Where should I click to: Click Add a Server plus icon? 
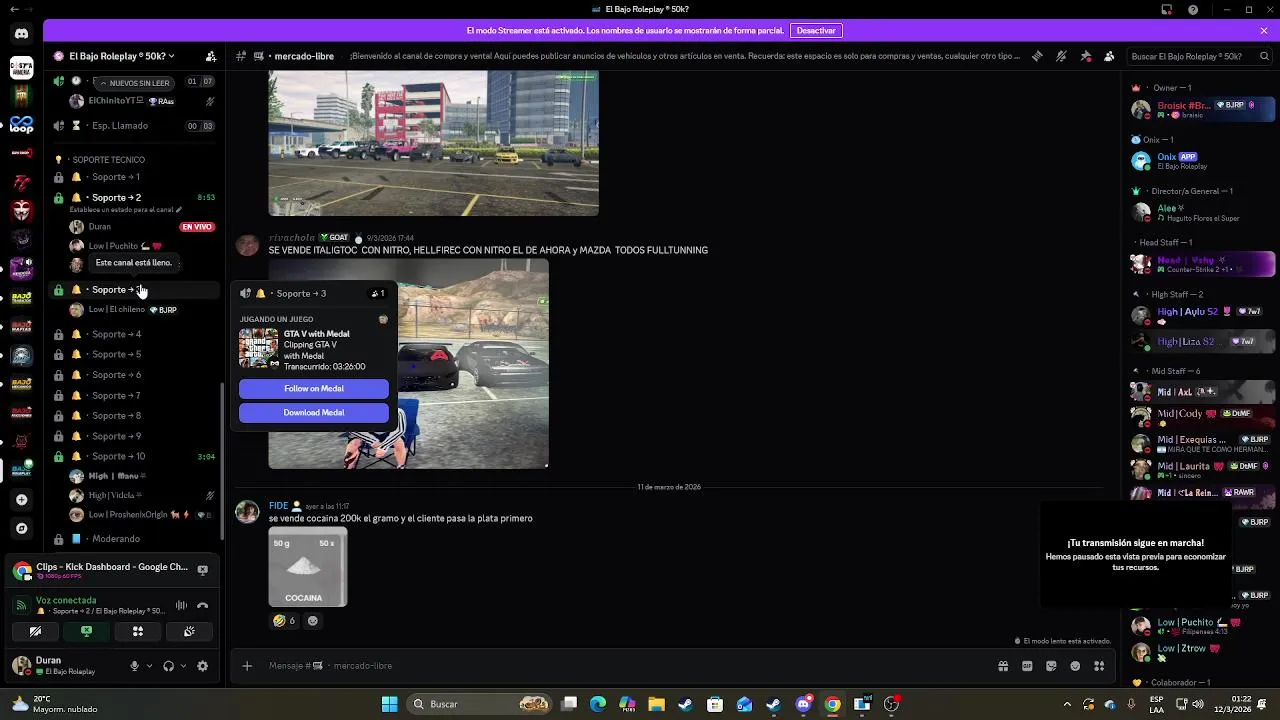point(21,499)
